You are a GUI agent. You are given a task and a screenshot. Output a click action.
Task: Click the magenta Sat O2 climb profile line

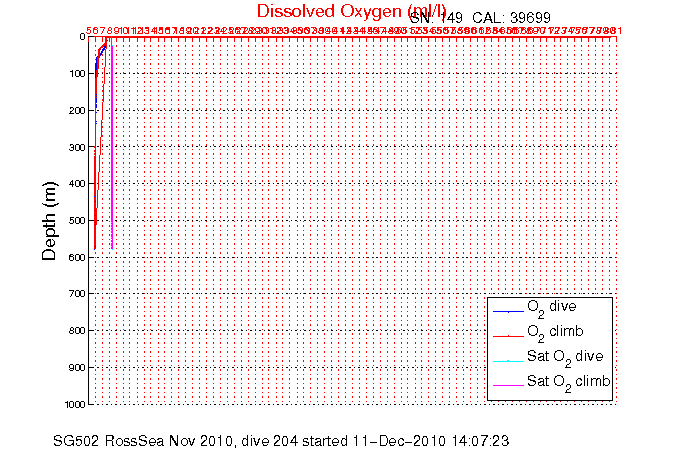coord(112,143)
